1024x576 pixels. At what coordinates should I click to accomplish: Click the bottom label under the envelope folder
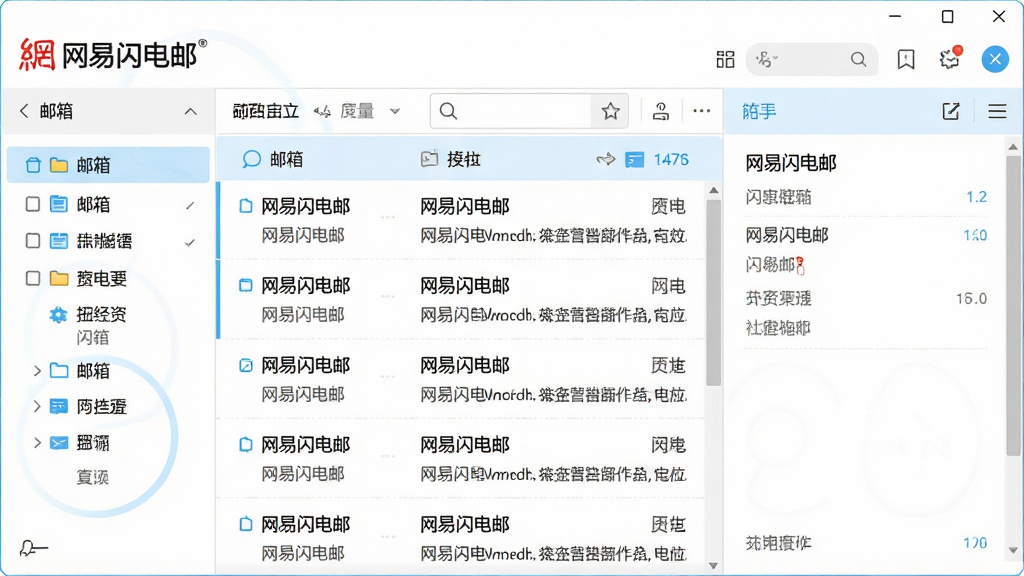(x=93, y=477)
